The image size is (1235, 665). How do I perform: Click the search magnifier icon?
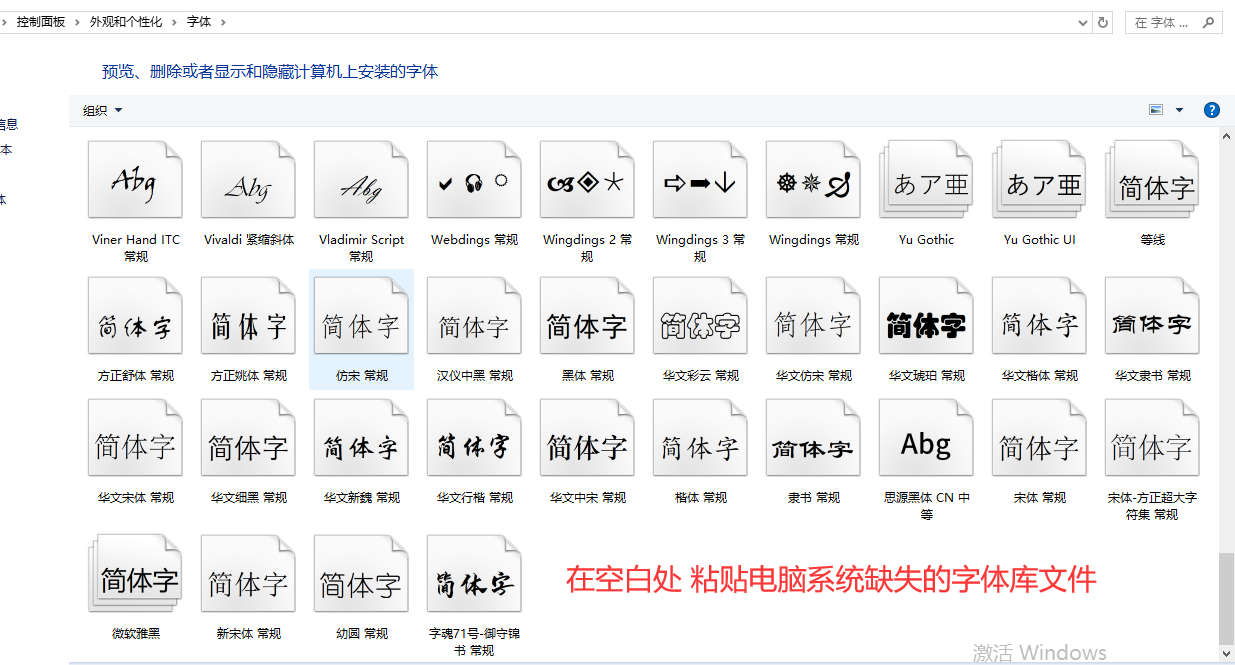pos(1208,22)
